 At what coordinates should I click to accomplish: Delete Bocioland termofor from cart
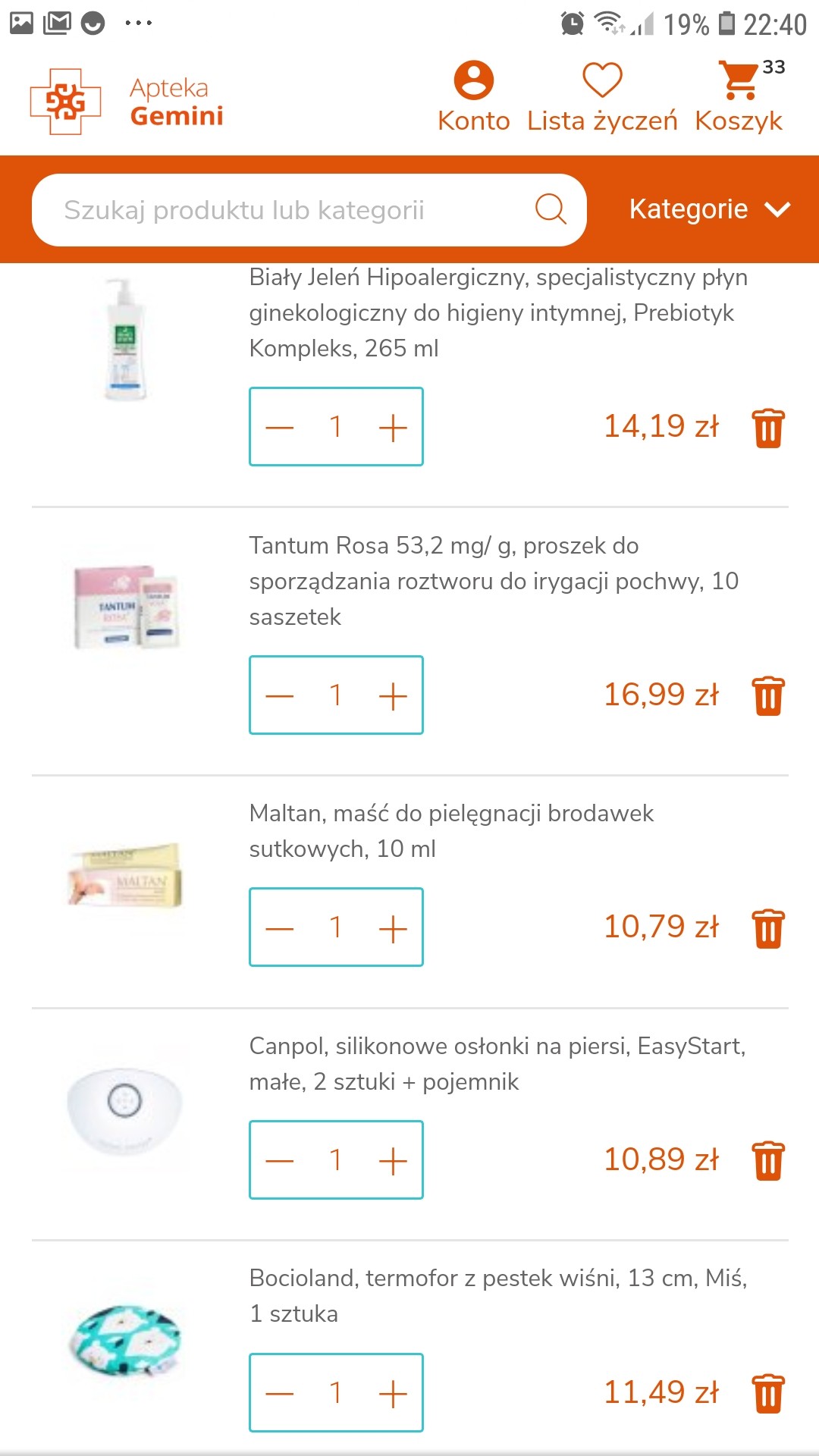[x=768, y=1393]
